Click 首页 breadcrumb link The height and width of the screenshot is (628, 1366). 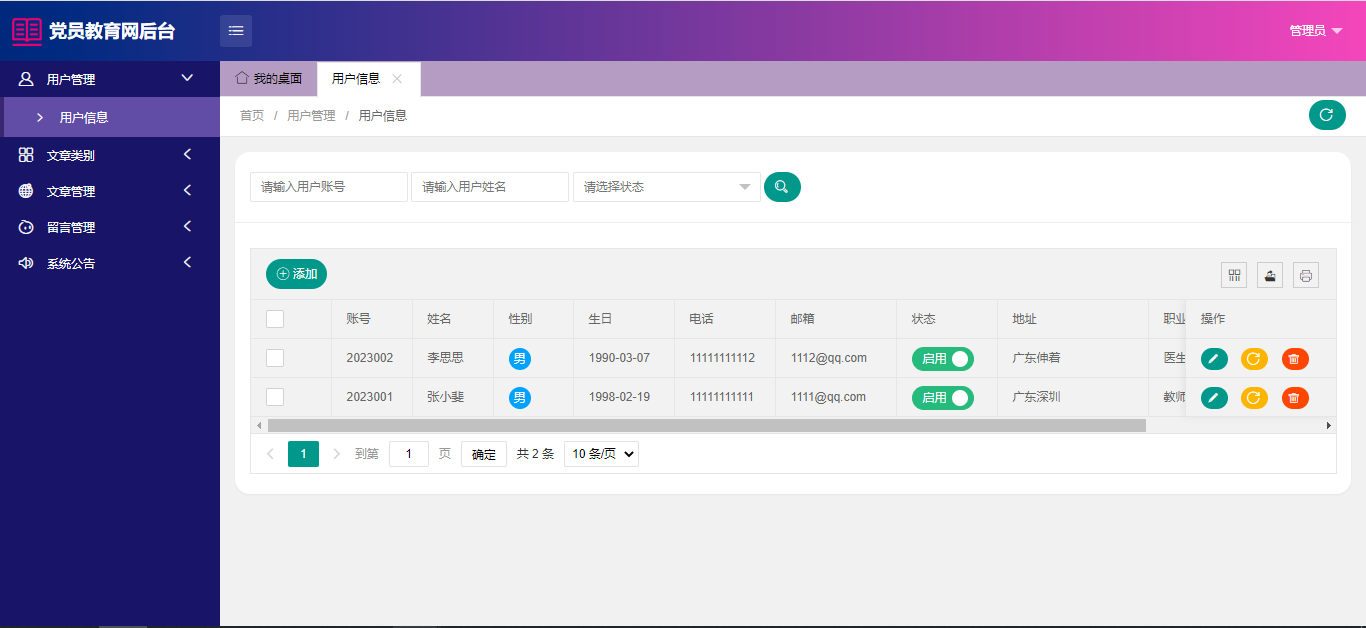click(x=252, y=116)
